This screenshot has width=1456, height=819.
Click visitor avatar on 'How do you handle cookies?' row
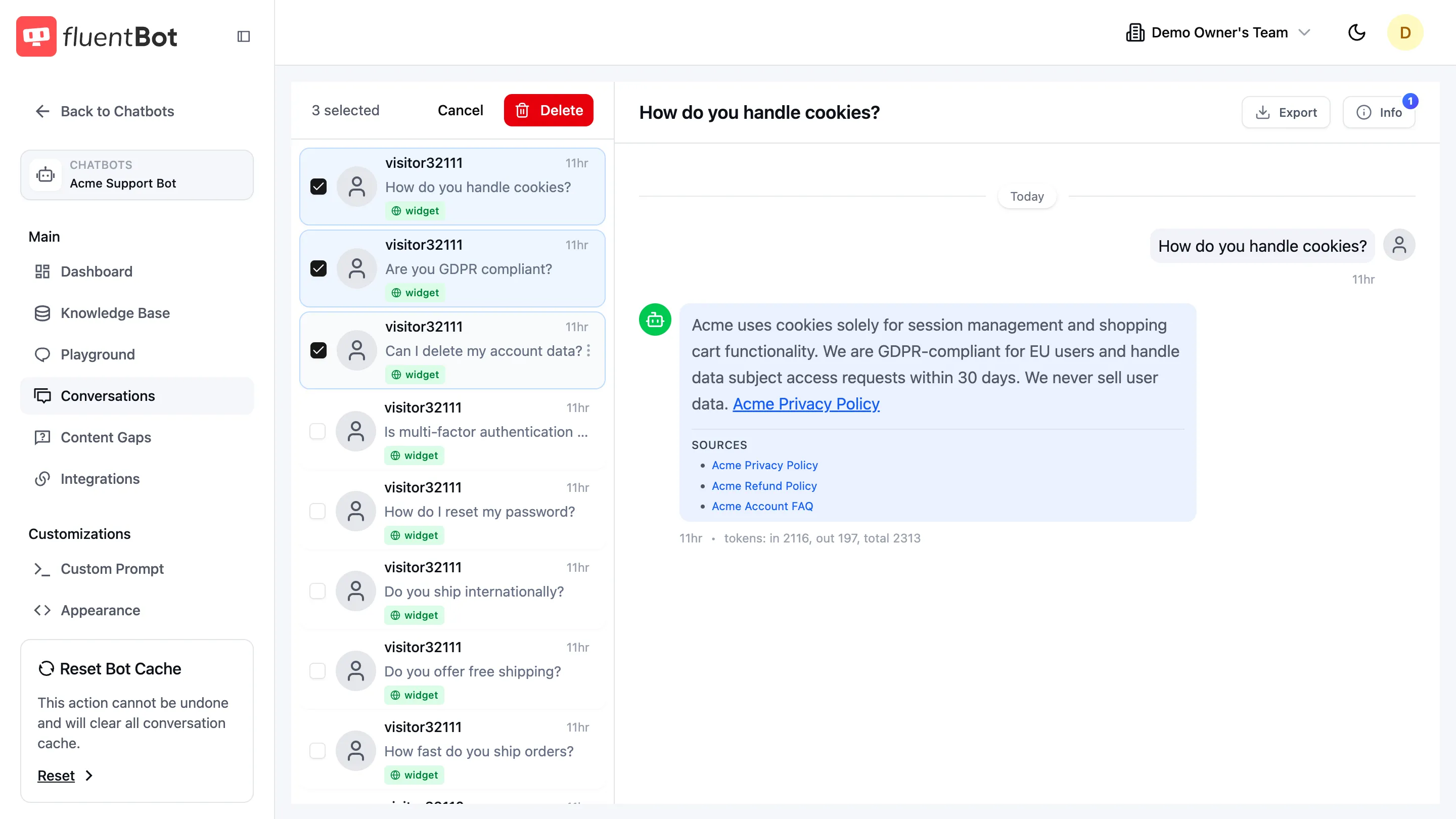356,187
